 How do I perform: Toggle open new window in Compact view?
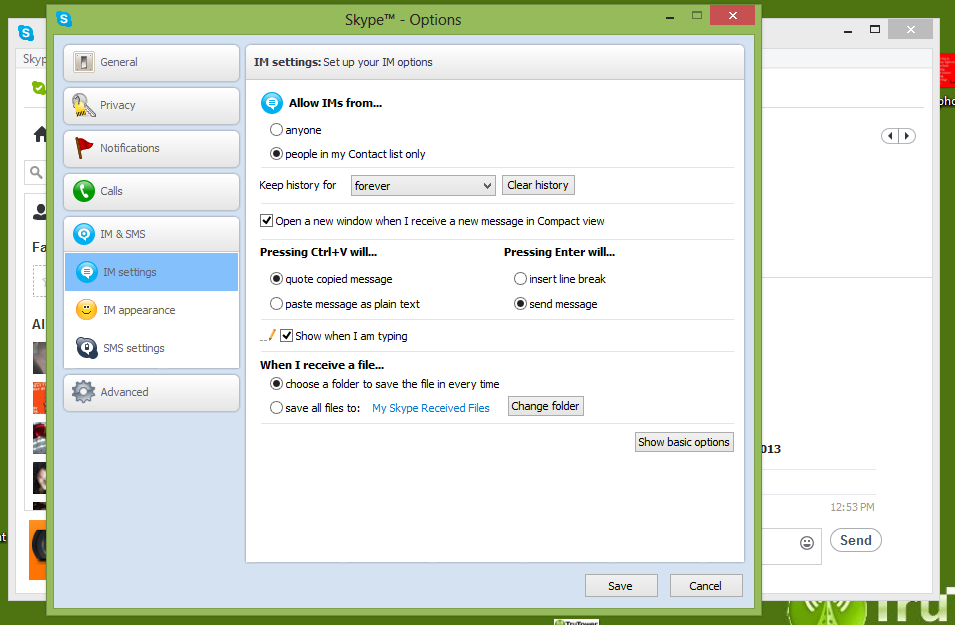432,221
